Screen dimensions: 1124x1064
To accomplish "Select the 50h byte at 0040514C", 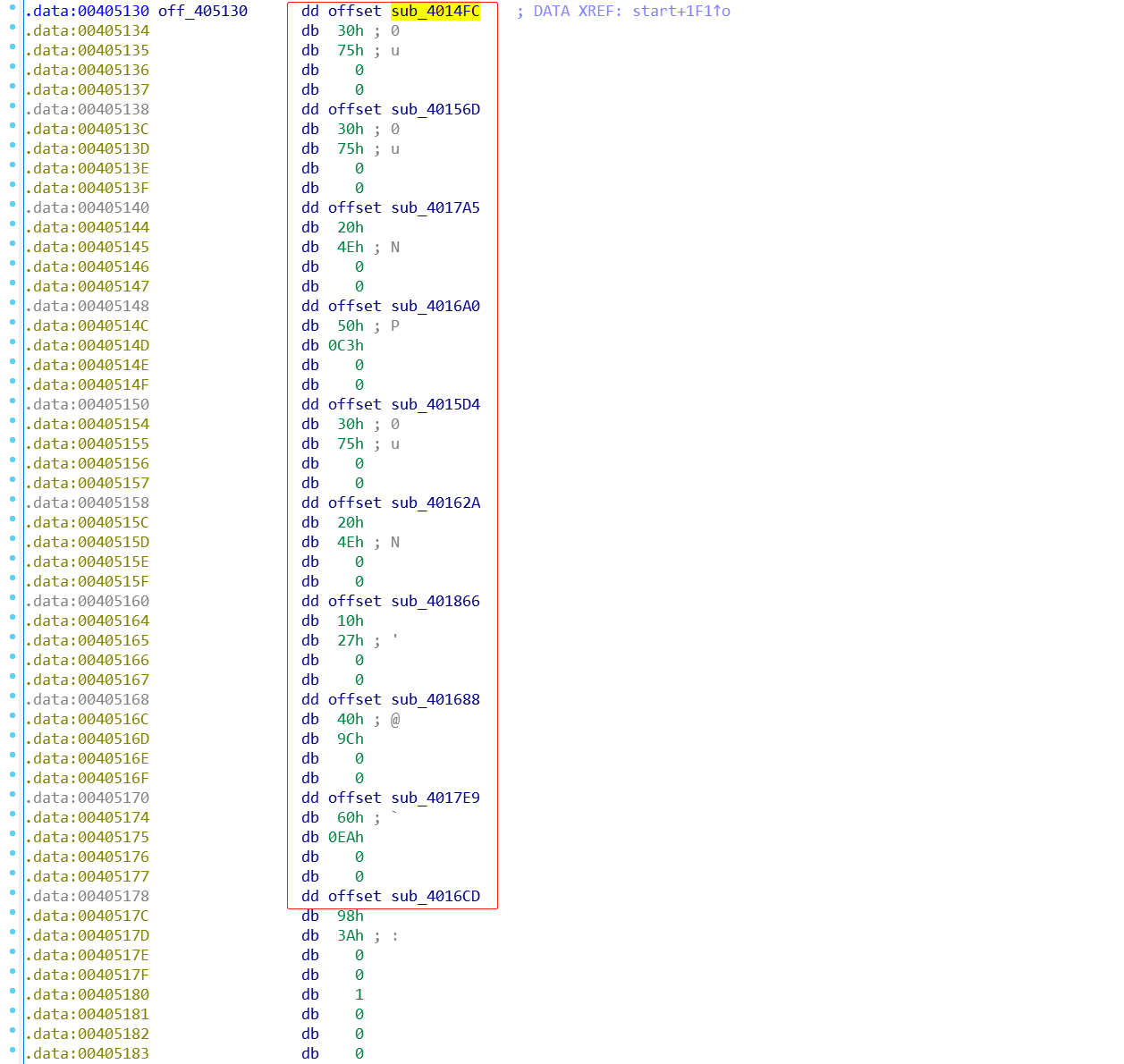I will tap(351, 325).
